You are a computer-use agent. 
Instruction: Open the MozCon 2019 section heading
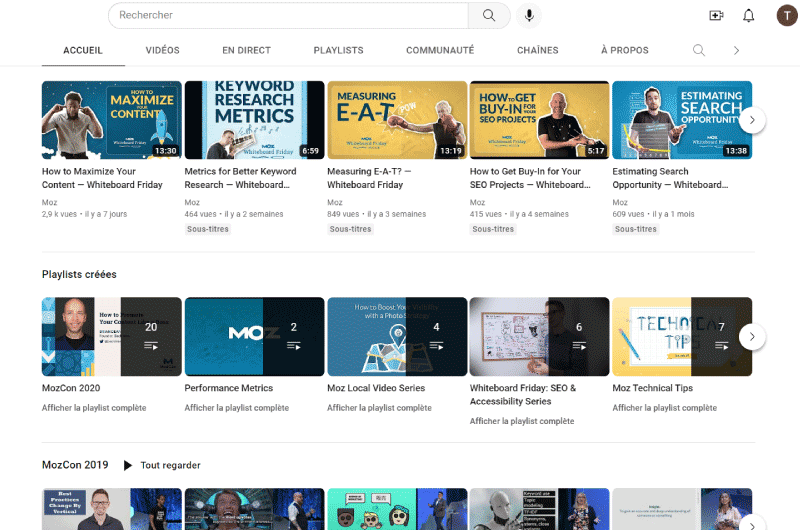point(75,465)
